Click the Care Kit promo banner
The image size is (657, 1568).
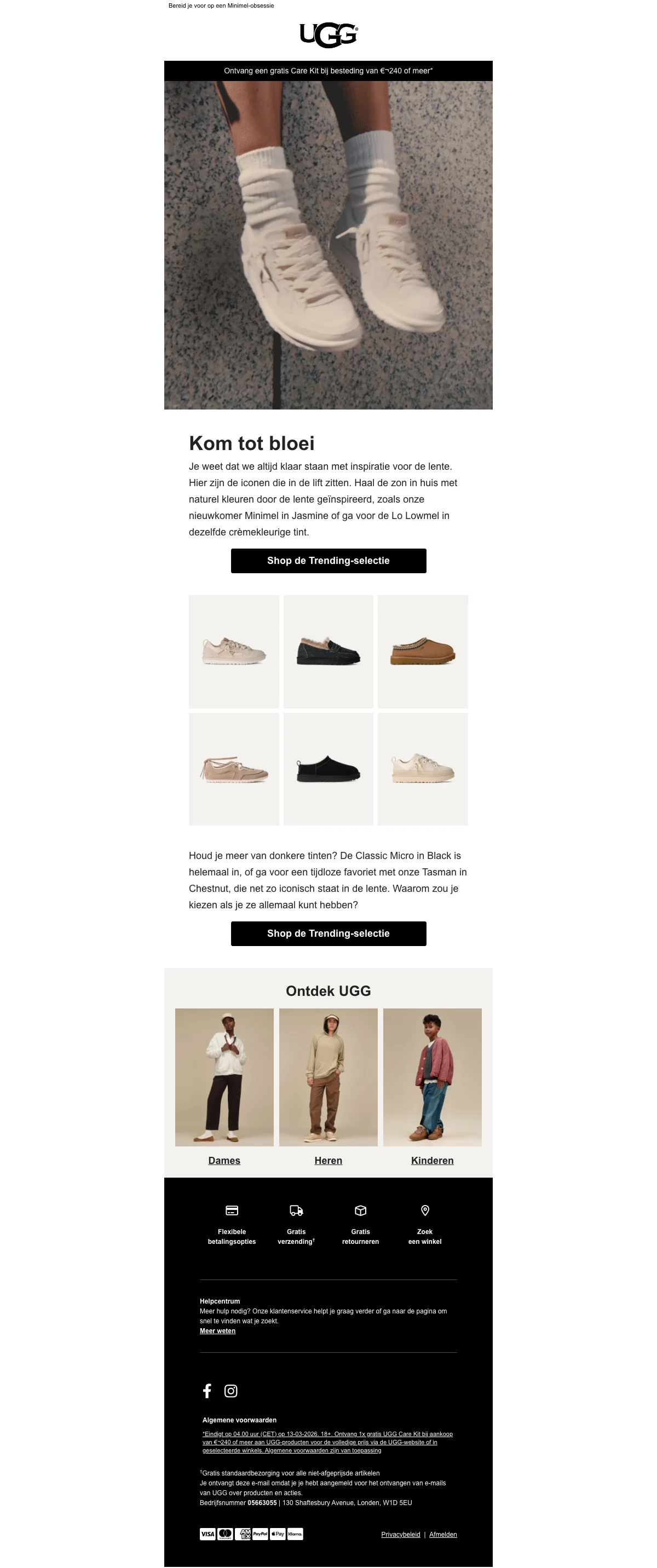pyautogui.click(x=328, y=71)
